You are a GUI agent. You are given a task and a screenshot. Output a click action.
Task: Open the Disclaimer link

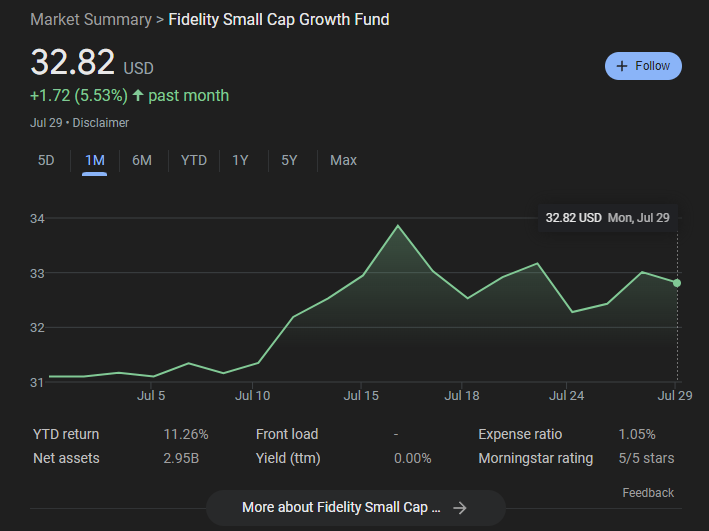101,123
